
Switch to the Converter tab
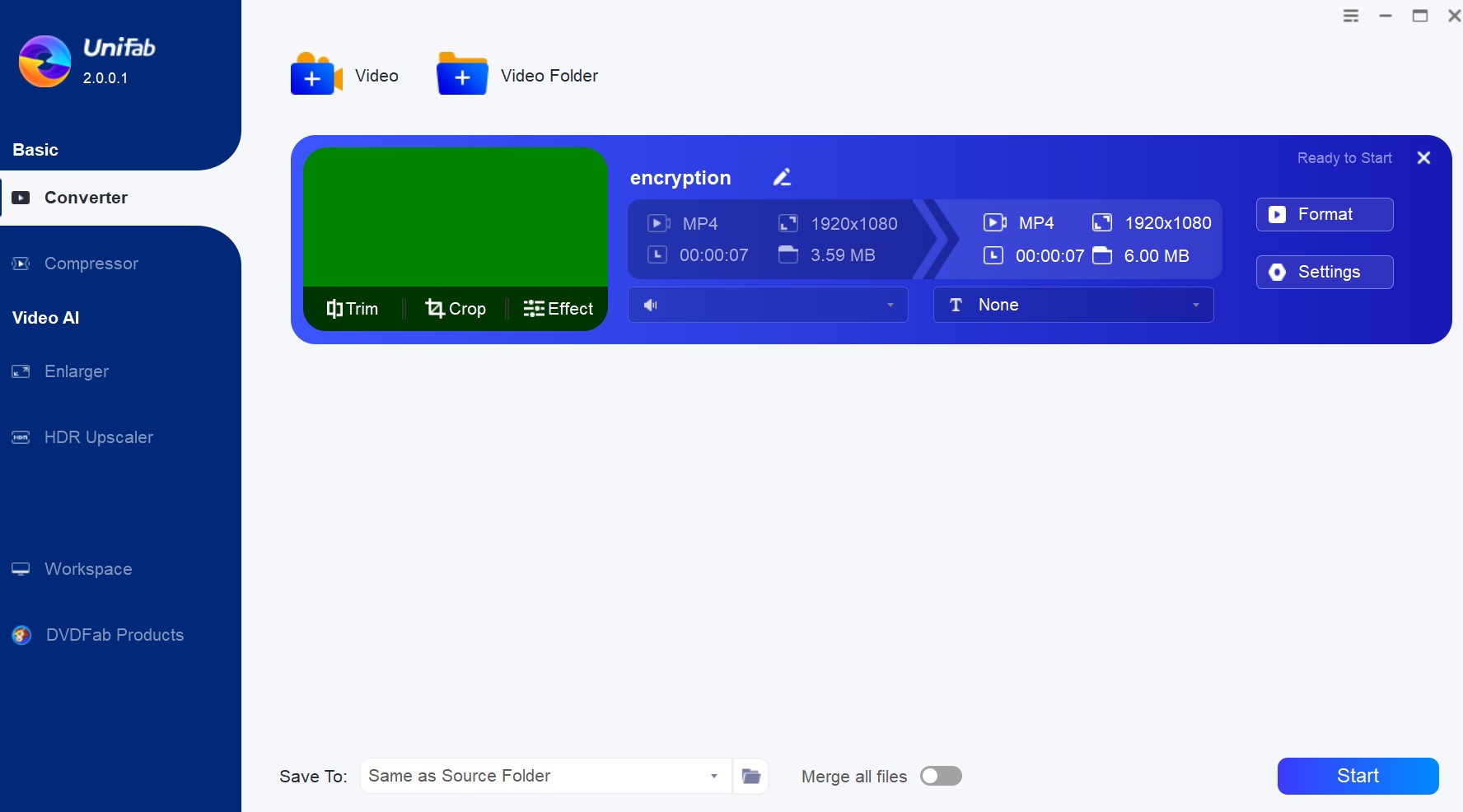pos(86,198)
